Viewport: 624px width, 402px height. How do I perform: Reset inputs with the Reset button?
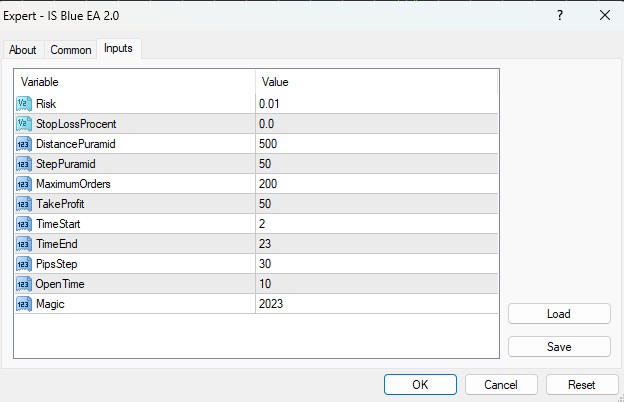click(582, 384)
